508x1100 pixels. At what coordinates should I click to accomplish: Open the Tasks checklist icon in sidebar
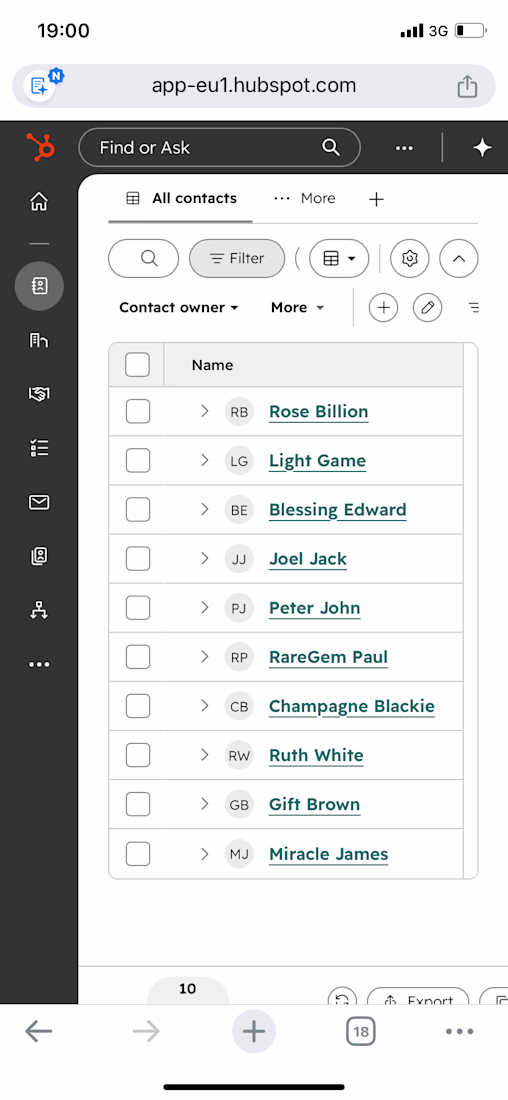(x=39, y=448)
